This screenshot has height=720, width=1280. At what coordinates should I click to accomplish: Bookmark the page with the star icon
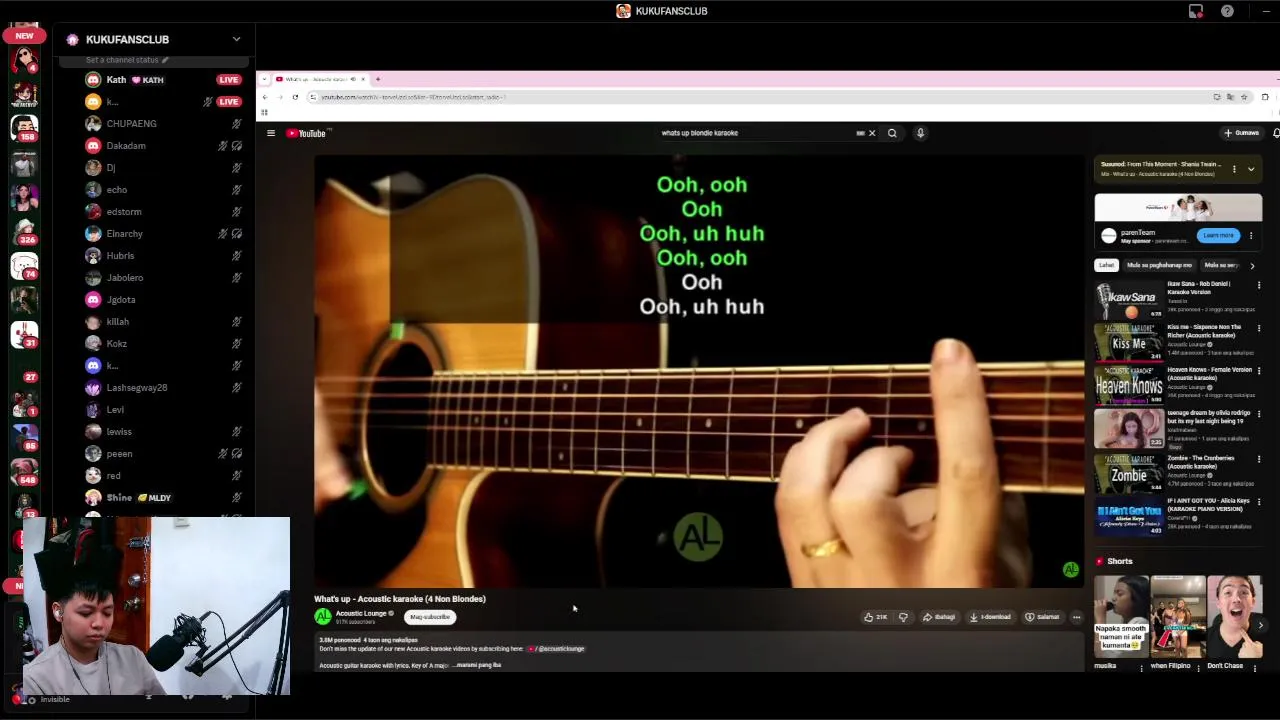(x=1244, y=97)
